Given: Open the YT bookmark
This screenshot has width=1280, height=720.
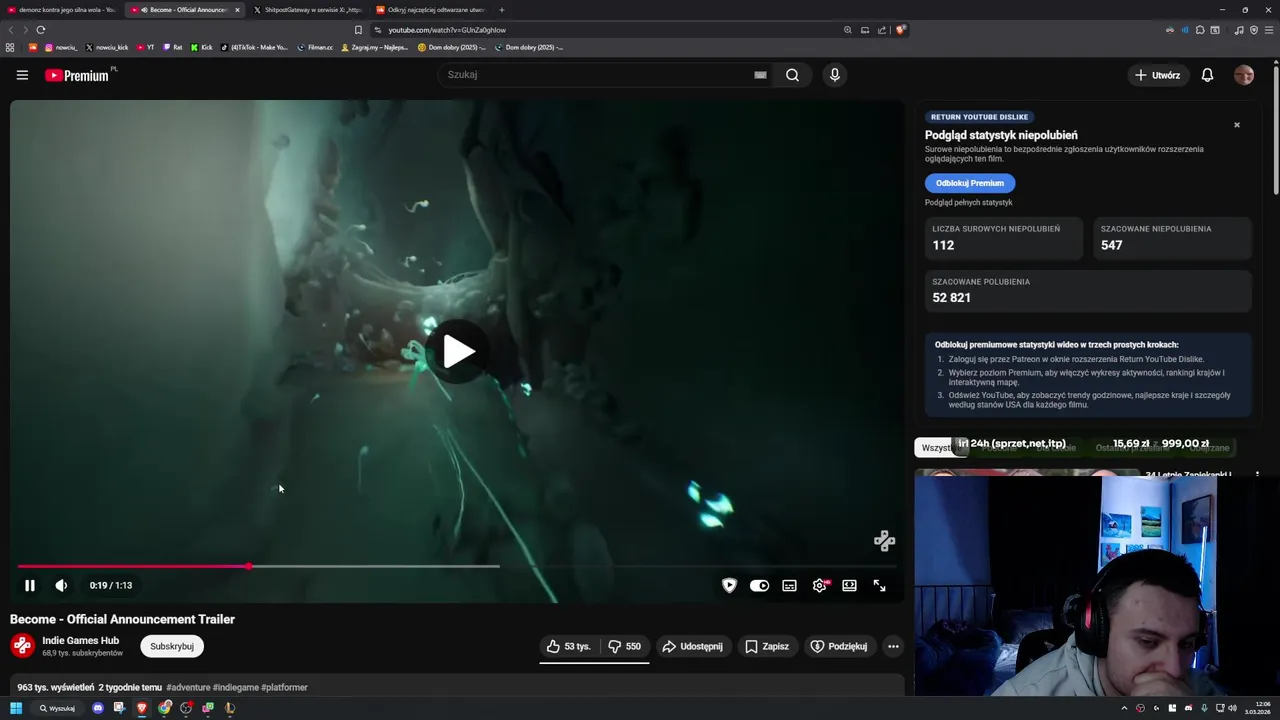Looking at the screenshot, I should (x=145, y=47).
